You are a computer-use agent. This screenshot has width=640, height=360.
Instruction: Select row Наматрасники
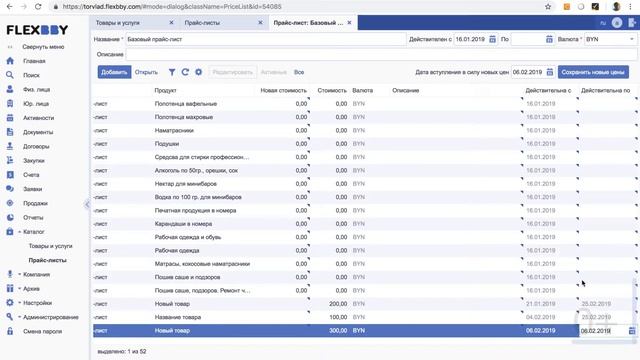[364, 131]
